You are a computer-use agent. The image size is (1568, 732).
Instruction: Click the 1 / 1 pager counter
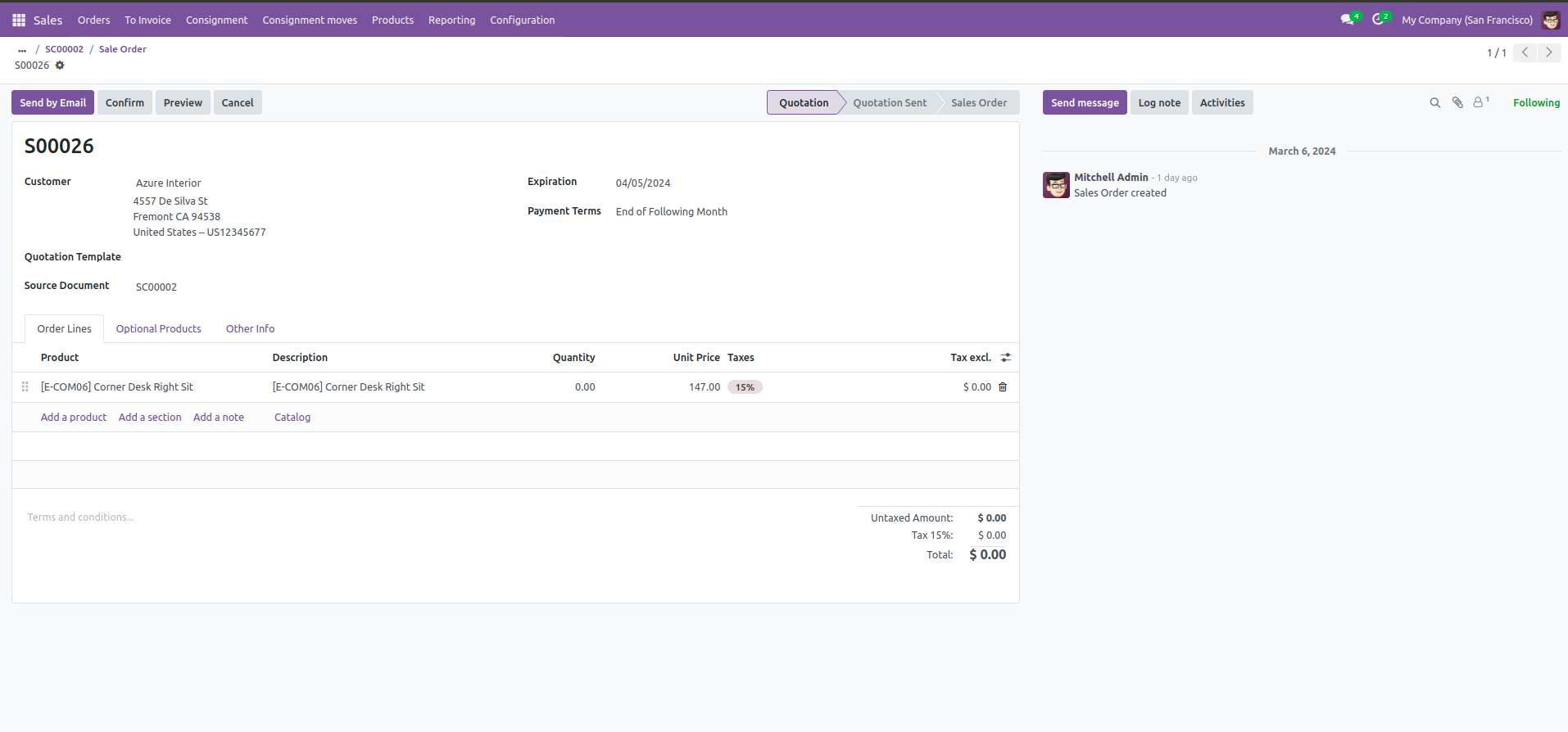coord(1496,53)
